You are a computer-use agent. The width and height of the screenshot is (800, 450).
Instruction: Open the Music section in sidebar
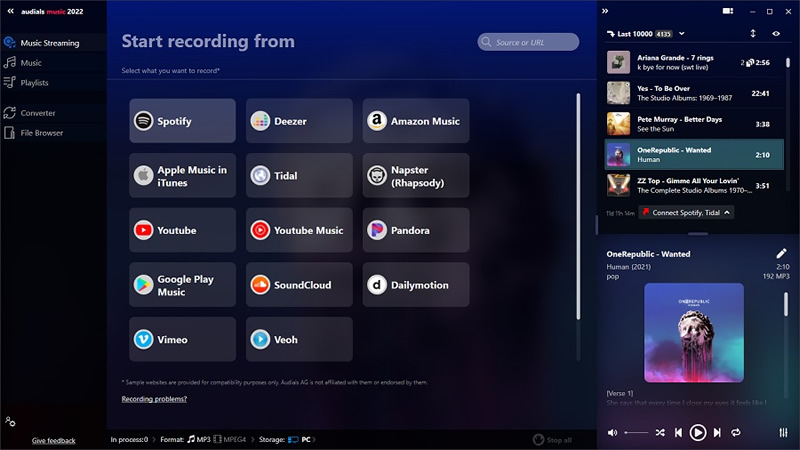(x=53, y=63)
